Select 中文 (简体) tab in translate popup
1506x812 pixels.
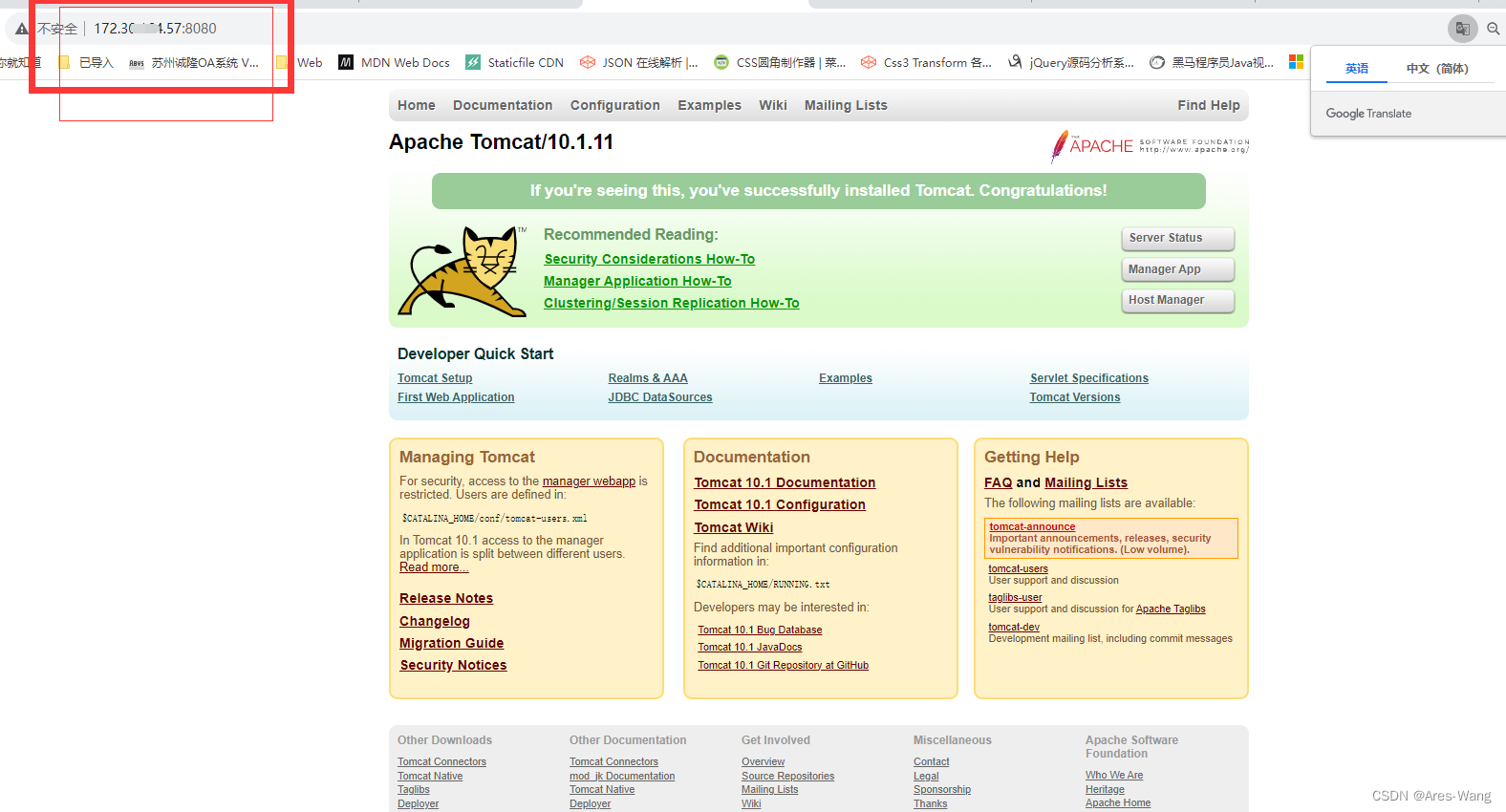[x=1437, y=68]
